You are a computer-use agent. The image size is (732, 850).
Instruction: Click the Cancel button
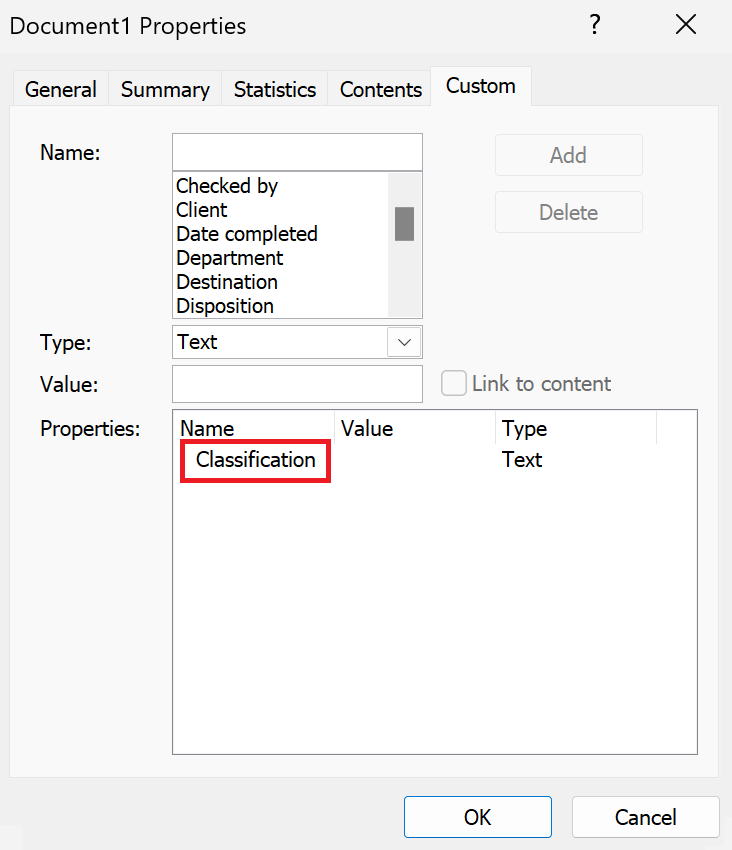click(645, 817)
